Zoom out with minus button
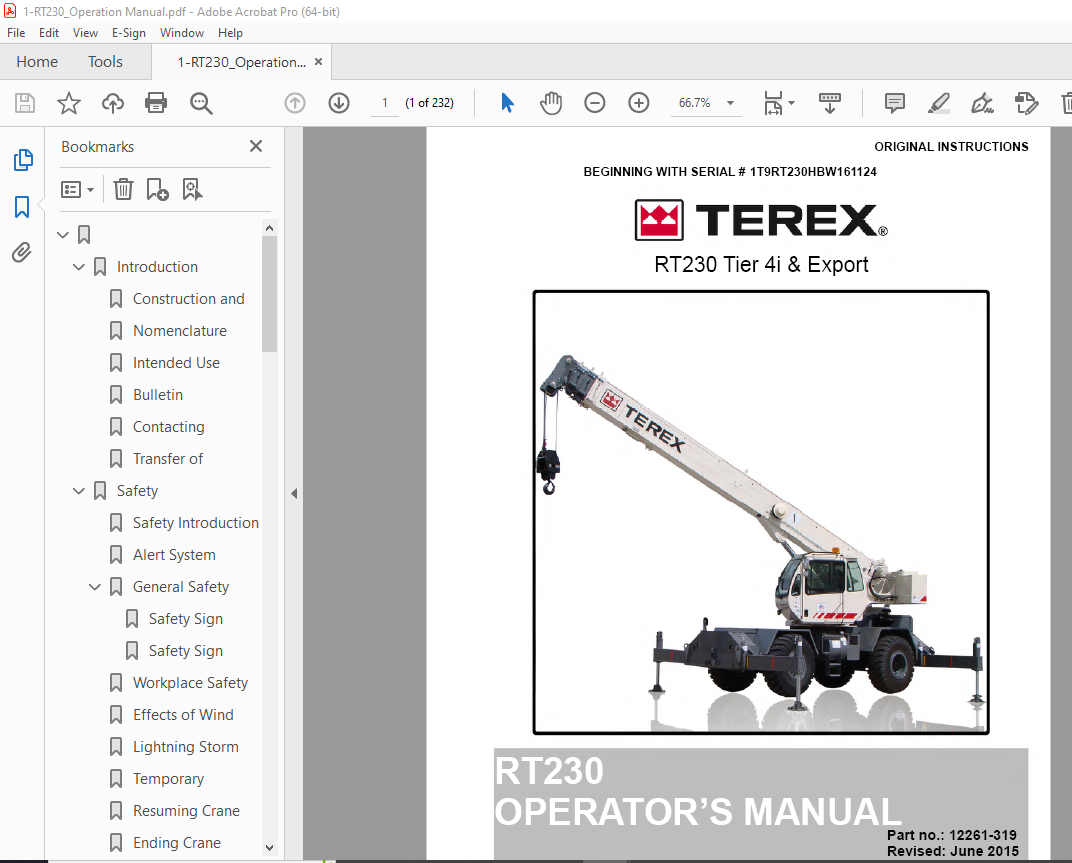Screen dimensions: 1072x863 point(595,103)
